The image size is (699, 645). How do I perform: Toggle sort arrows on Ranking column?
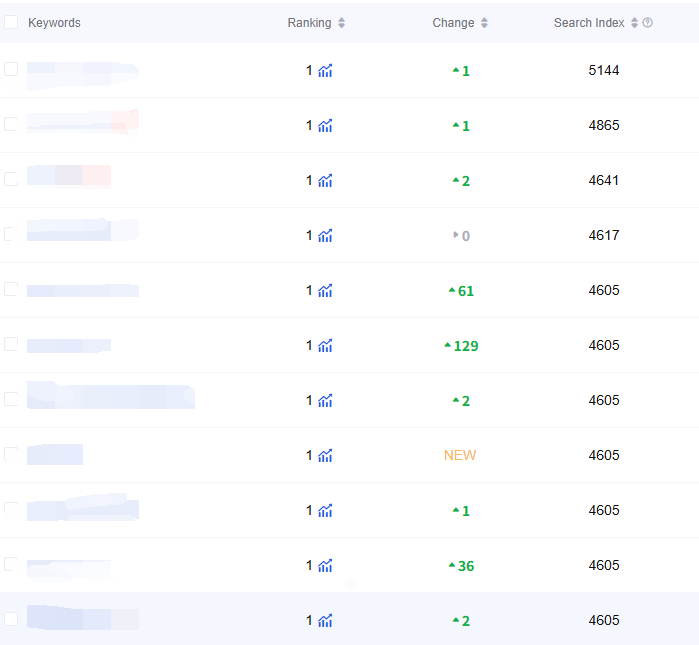(x=342, y=23)
